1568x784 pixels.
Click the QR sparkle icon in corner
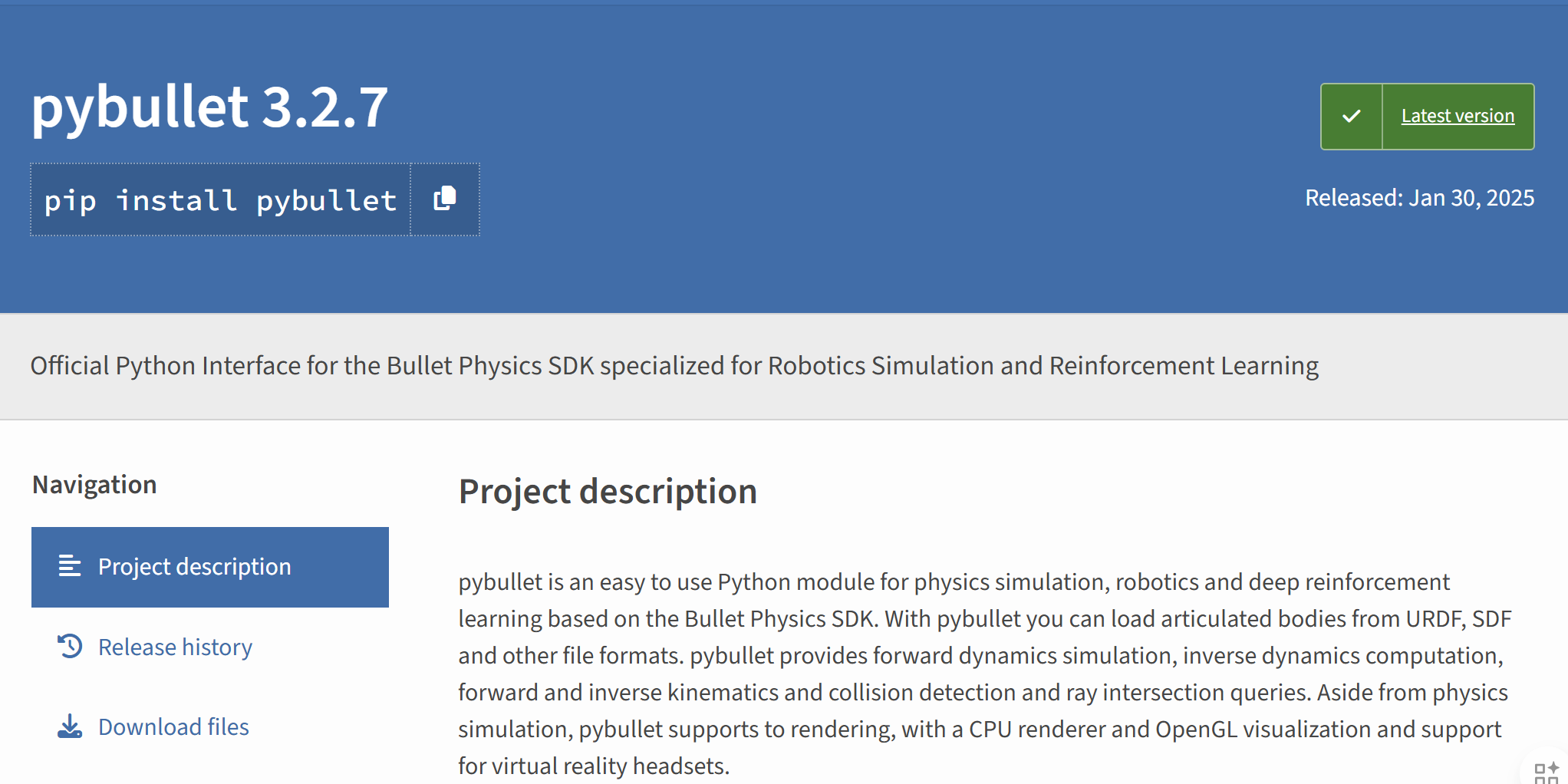click(x=1546, y=772)
